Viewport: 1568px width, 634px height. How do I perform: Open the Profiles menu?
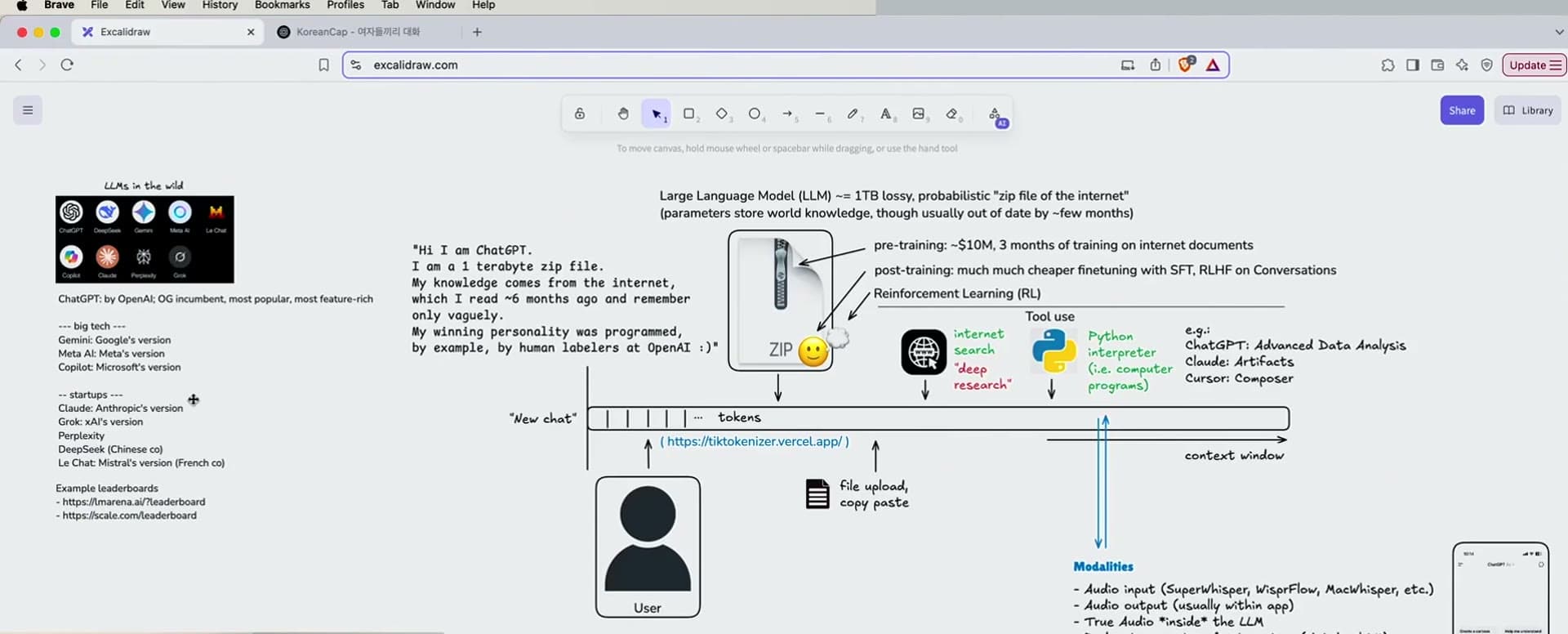coord(345,5)
